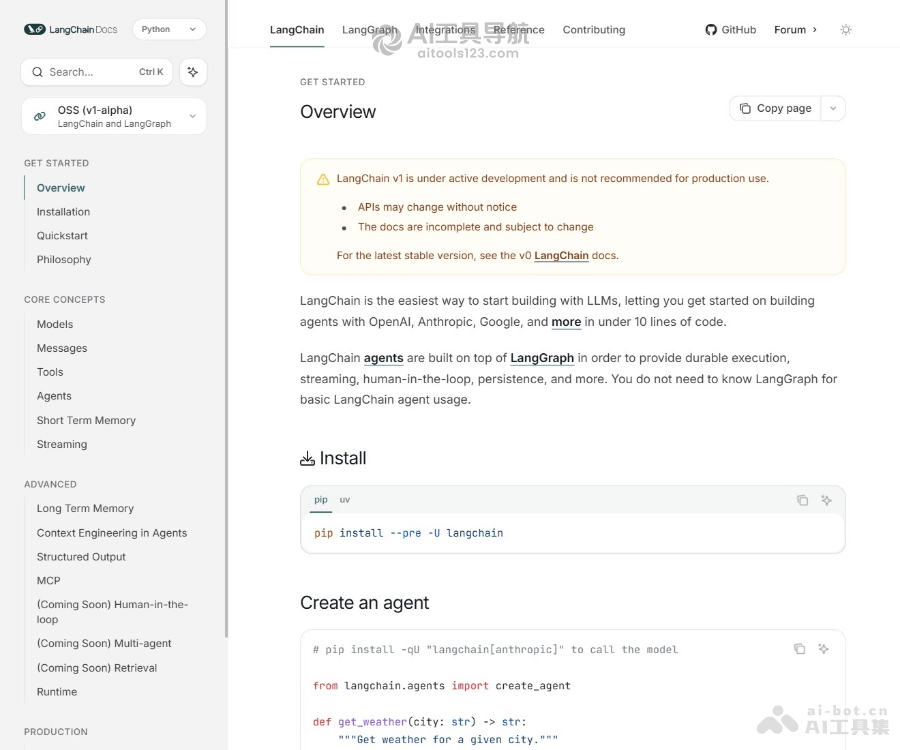This screenshot has width=900, height=750.
Task: Click the Forum arrow chevron
Action: pyautogui.click(x=814, y=30)
